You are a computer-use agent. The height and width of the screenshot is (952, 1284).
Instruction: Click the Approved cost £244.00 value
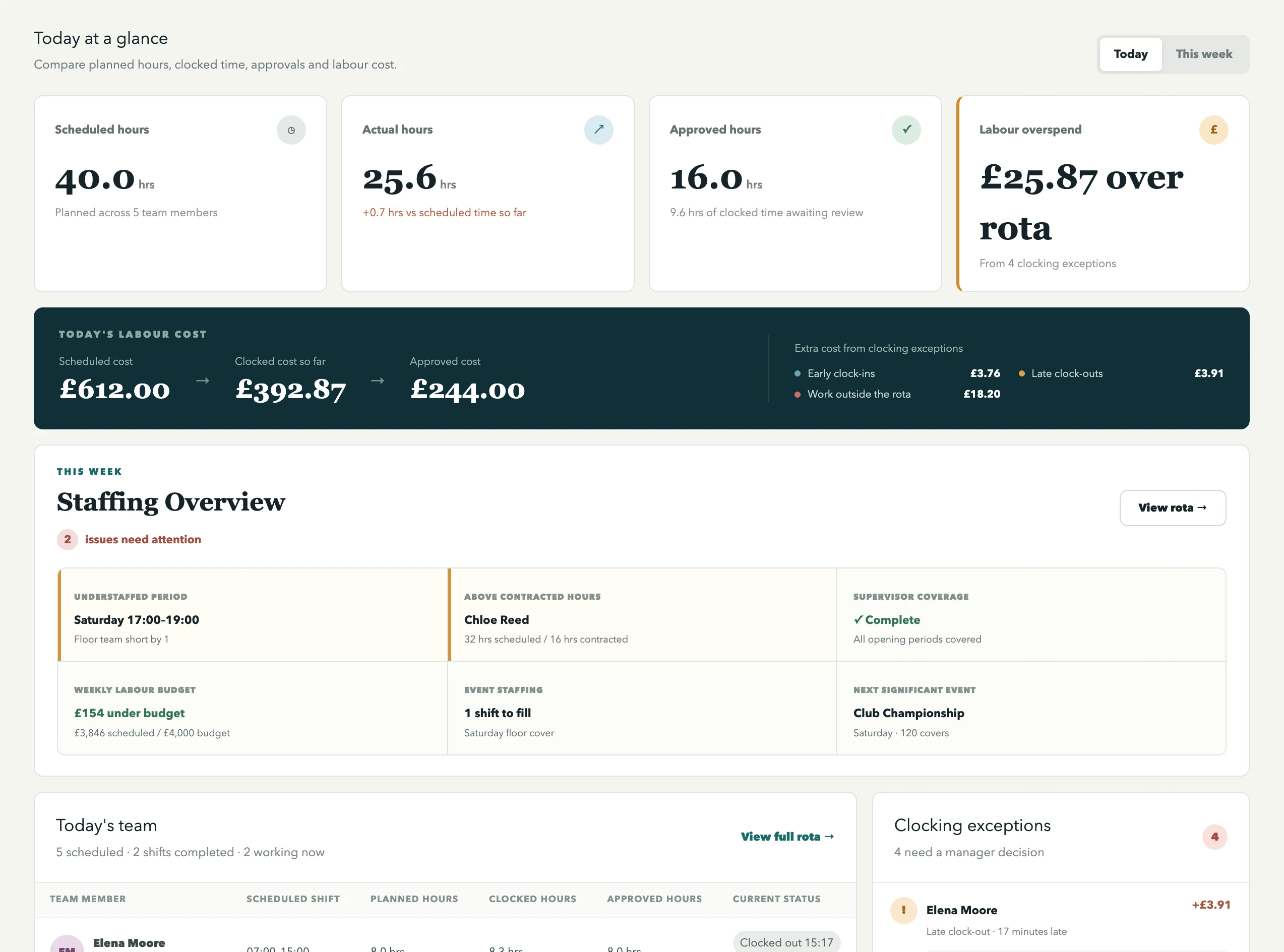[468, 390]
